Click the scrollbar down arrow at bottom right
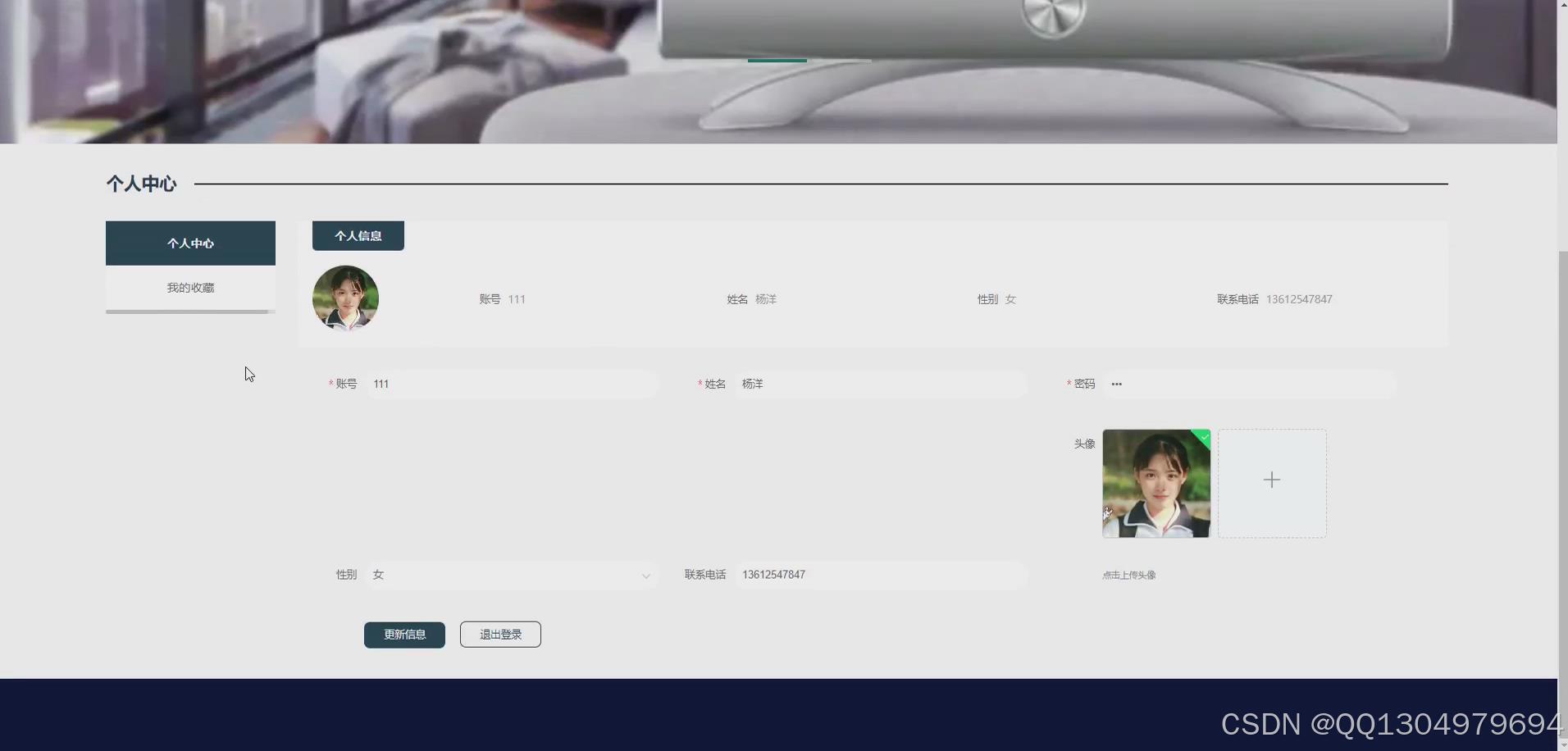The image size is (1568, 751). (1561, 744)
